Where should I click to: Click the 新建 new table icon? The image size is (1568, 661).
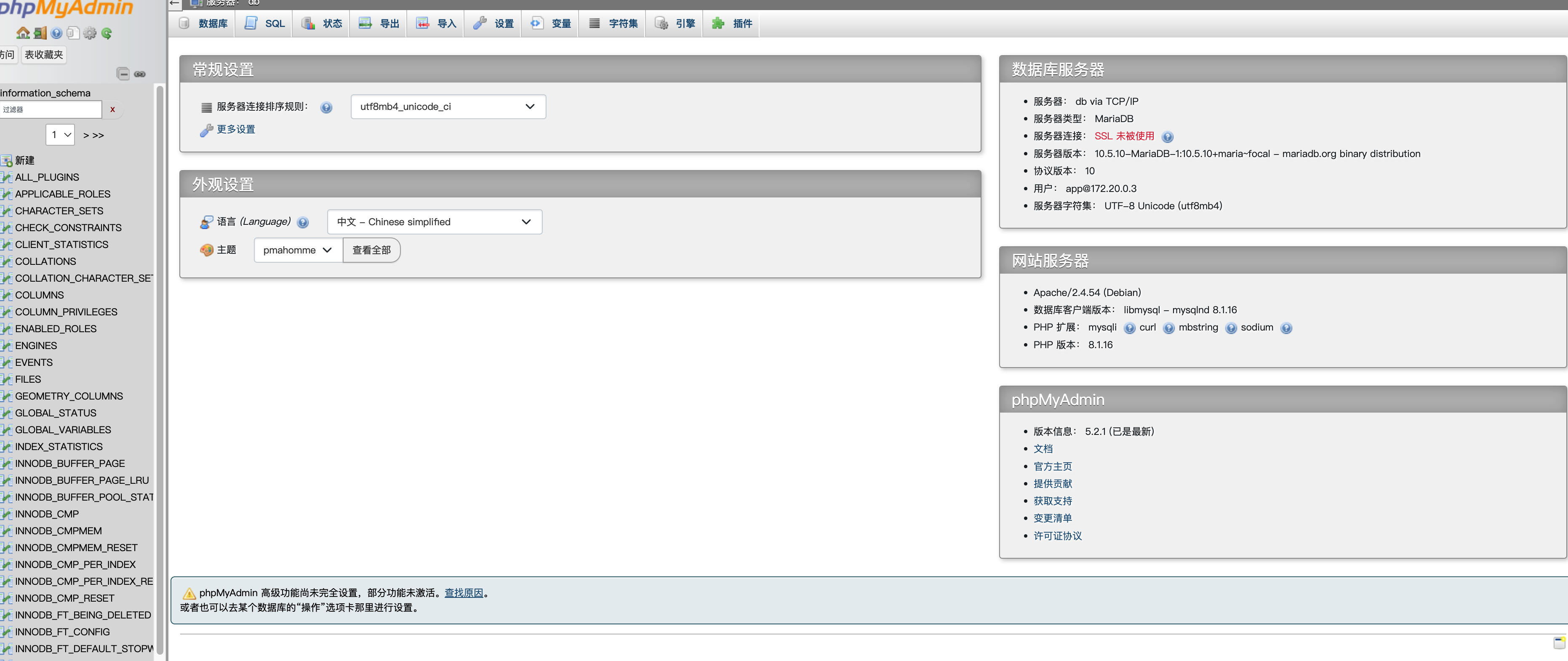(x=6, y=161)
